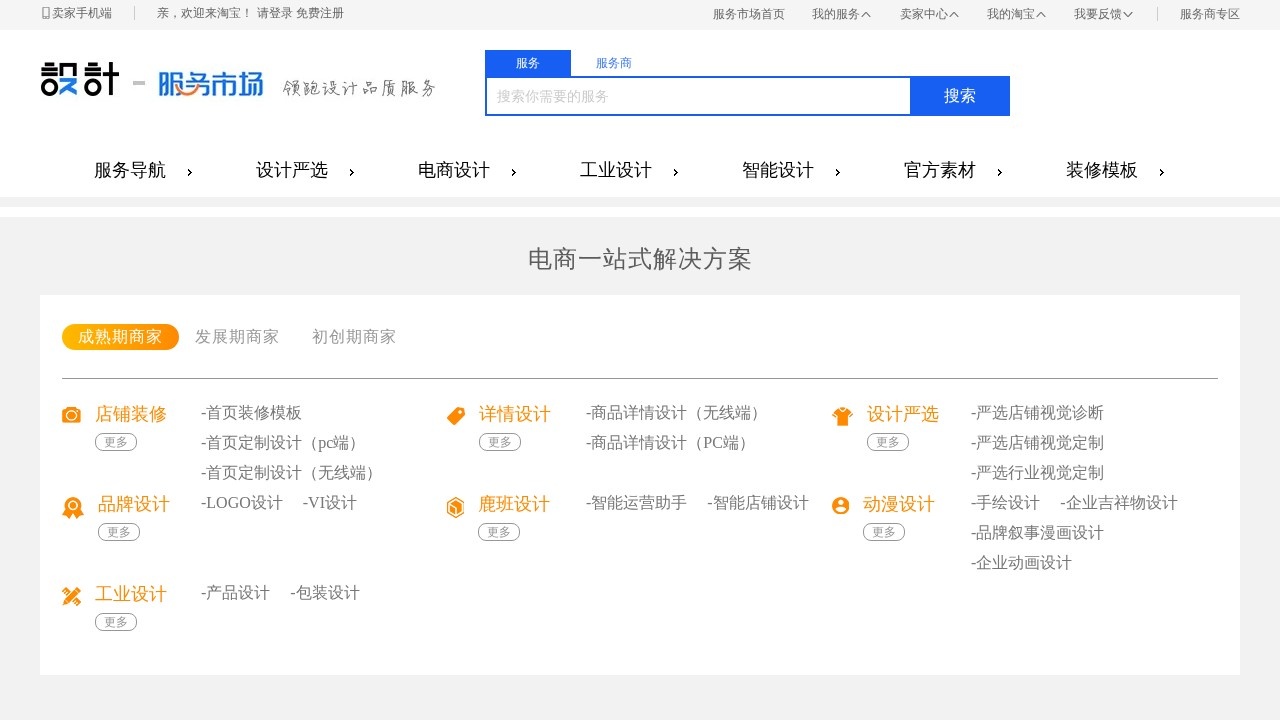Click 更多 under 工业设计 category

click(x=116, y=622)
